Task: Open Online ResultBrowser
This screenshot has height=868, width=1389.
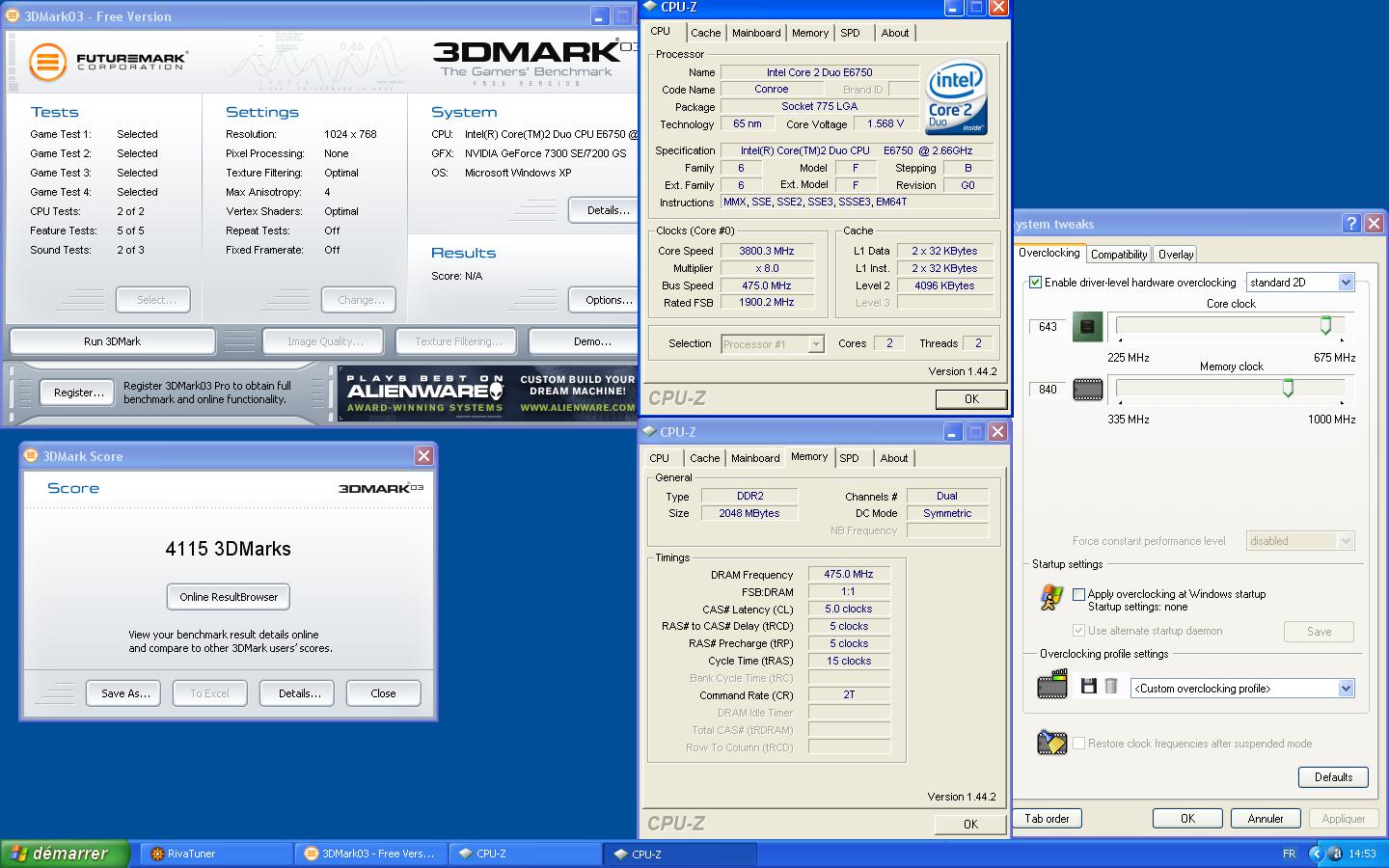Action: 229,597
